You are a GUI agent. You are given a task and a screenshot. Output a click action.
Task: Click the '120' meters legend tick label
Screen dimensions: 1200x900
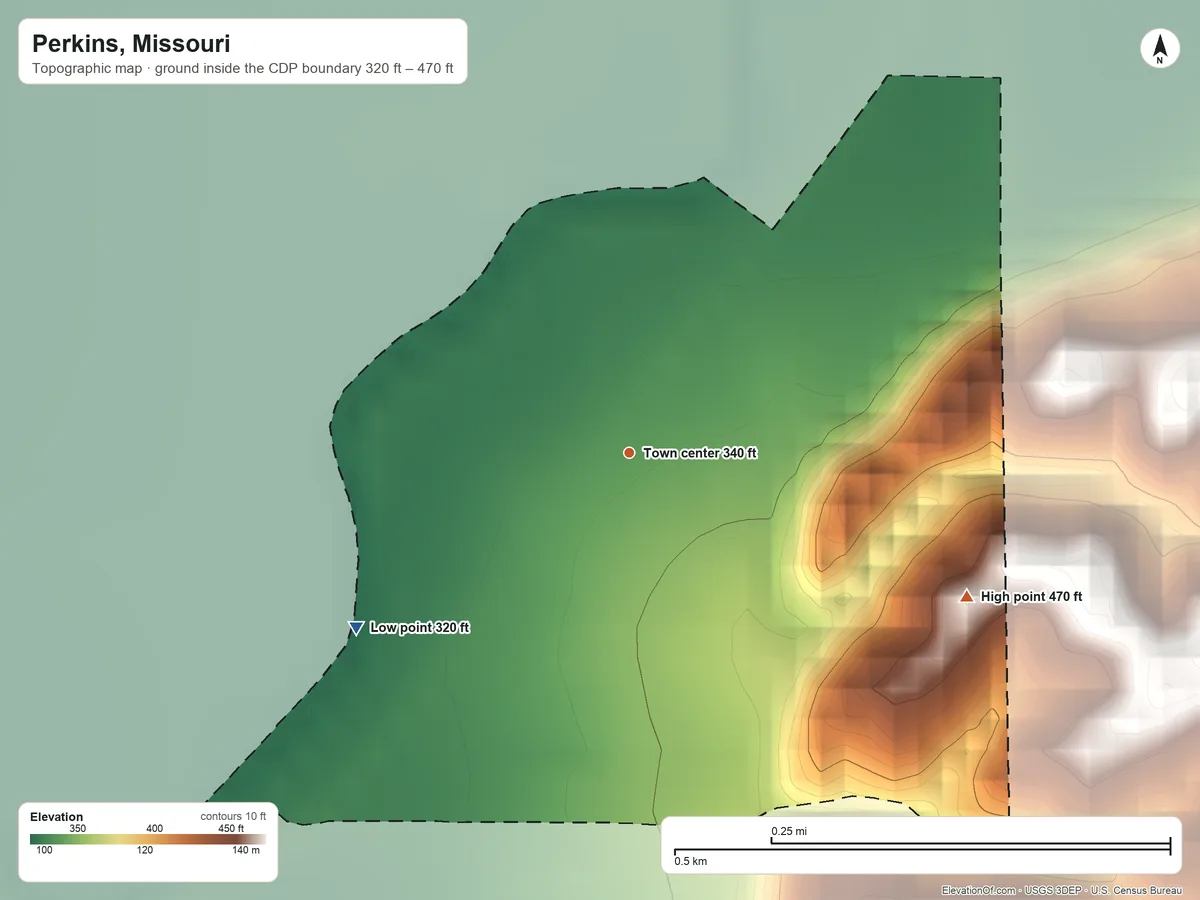click(145, 851)
